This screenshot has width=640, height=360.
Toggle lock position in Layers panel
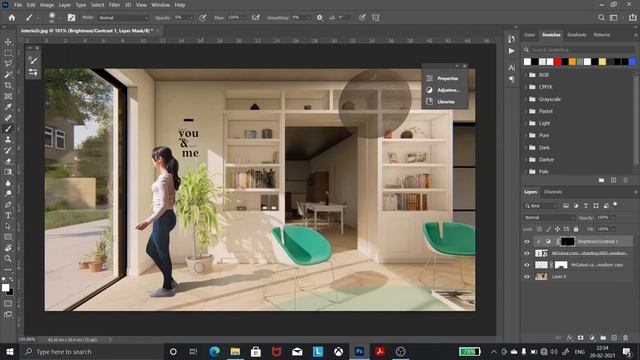point(557,229)
